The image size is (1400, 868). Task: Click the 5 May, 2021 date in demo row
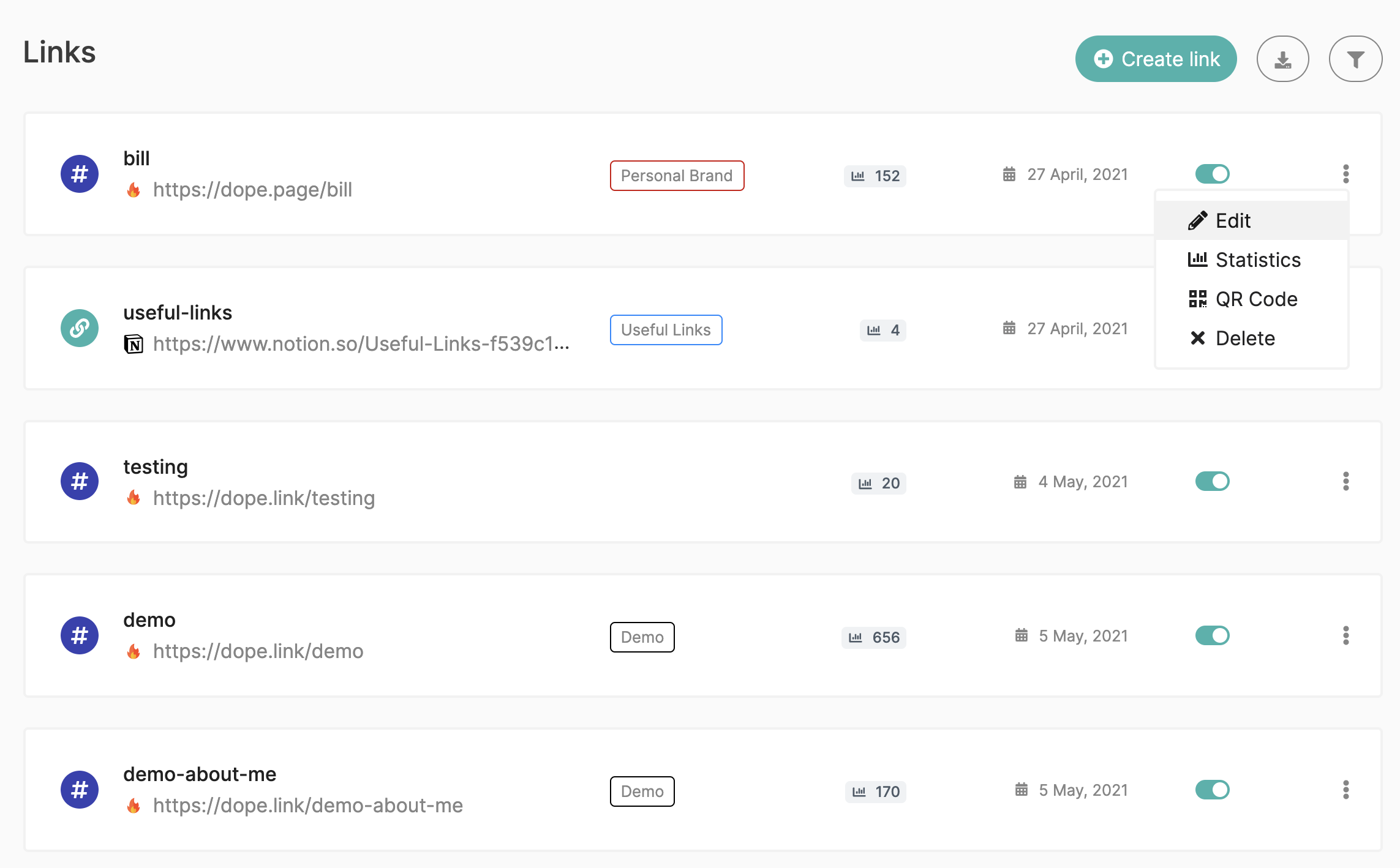[x=1083, y=636]
